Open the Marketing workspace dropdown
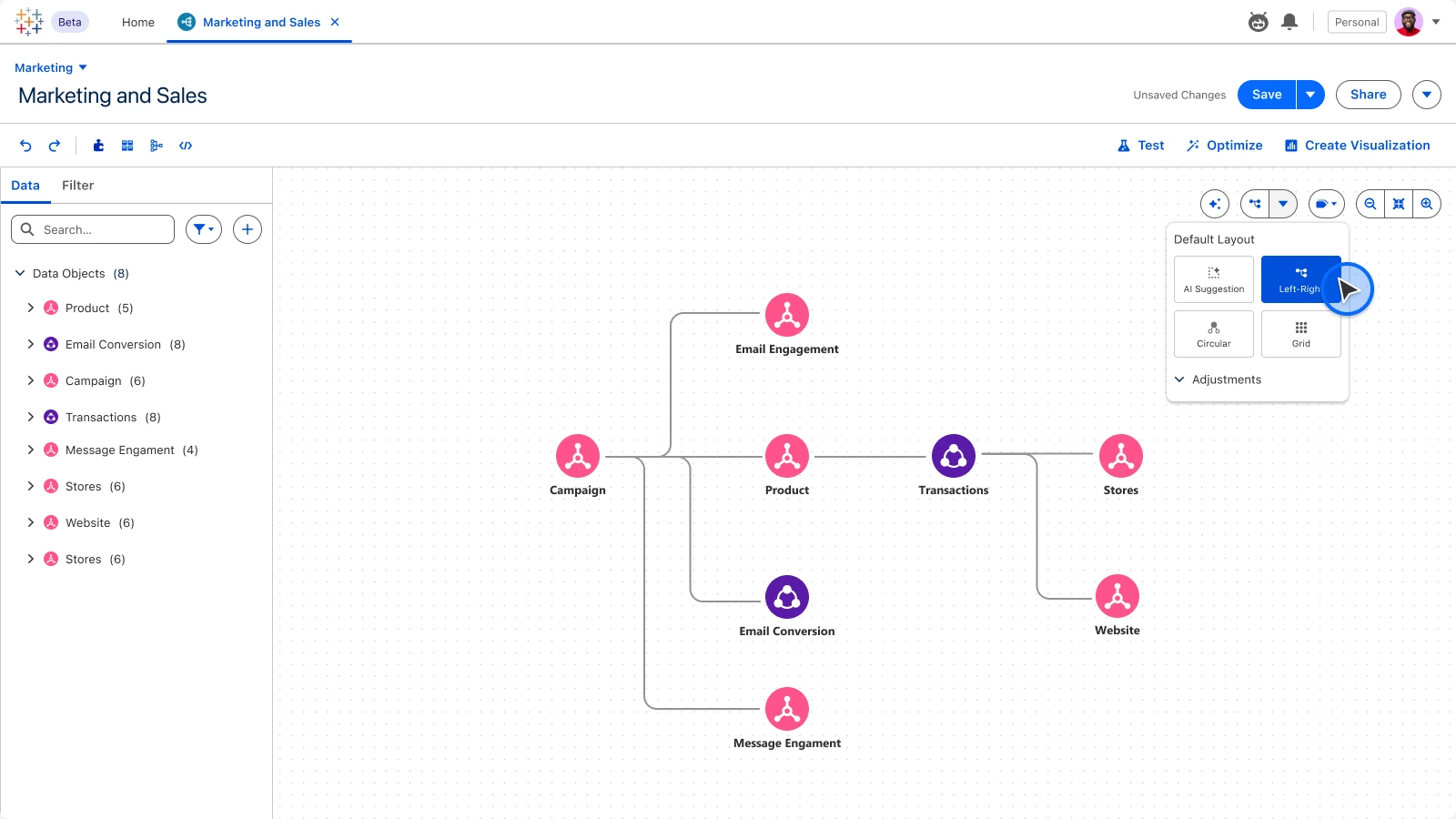Image resolution: width=1456 pixels, height=819 pixels. [51, 67]
